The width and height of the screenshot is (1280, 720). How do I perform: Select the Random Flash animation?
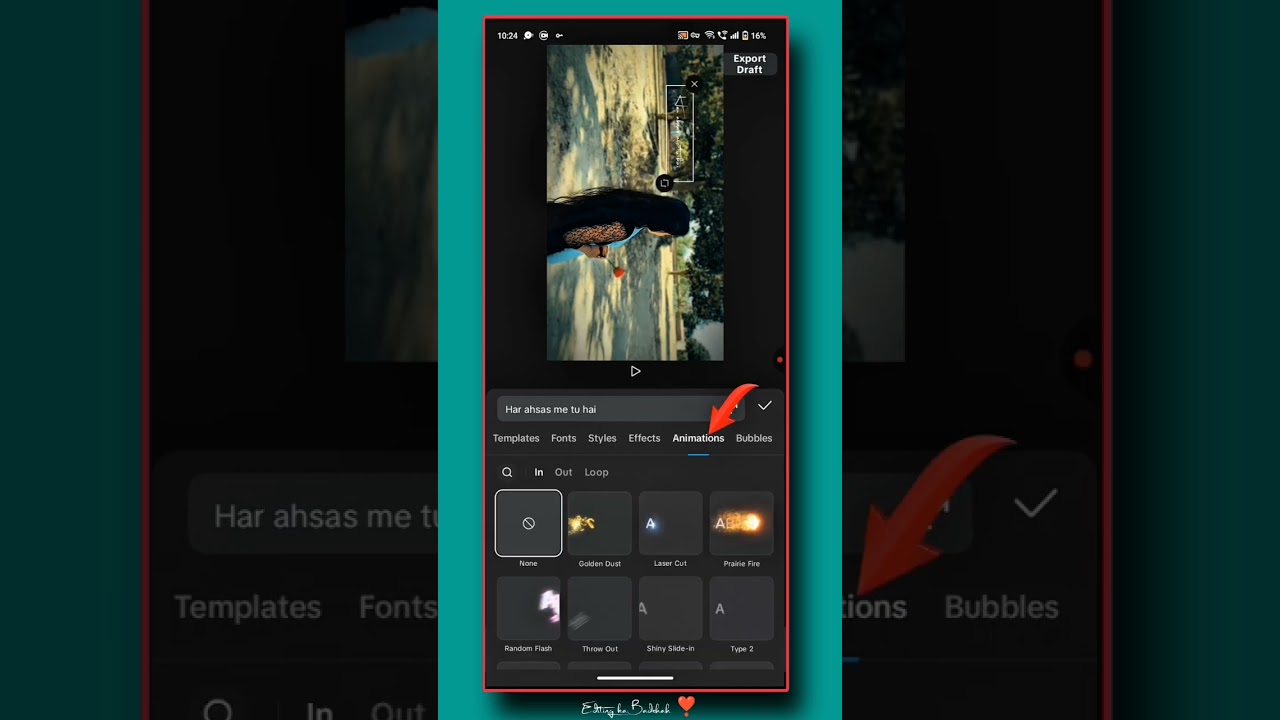528,608
